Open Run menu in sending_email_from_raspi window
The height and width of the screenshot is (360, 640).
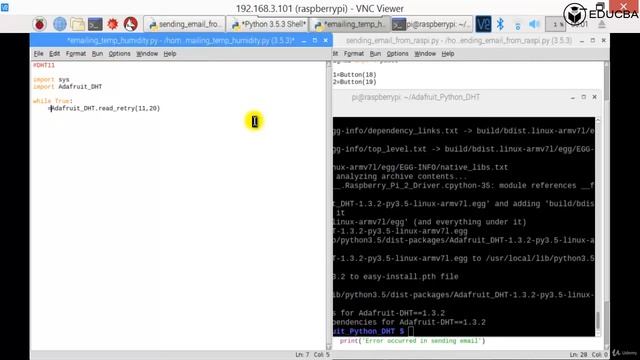[x=375, y=53]
